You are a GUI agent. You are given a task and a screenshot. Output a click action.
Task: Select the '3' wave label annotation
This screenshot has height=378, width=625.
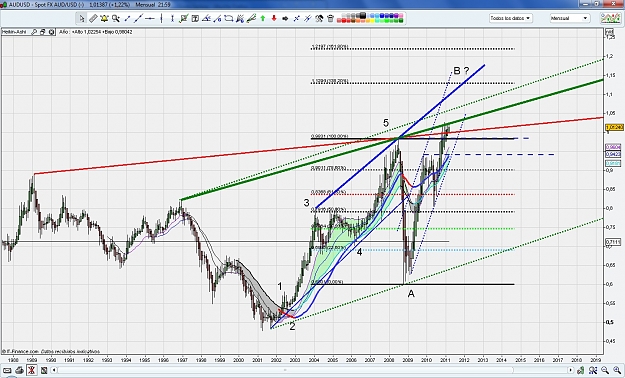306,203
